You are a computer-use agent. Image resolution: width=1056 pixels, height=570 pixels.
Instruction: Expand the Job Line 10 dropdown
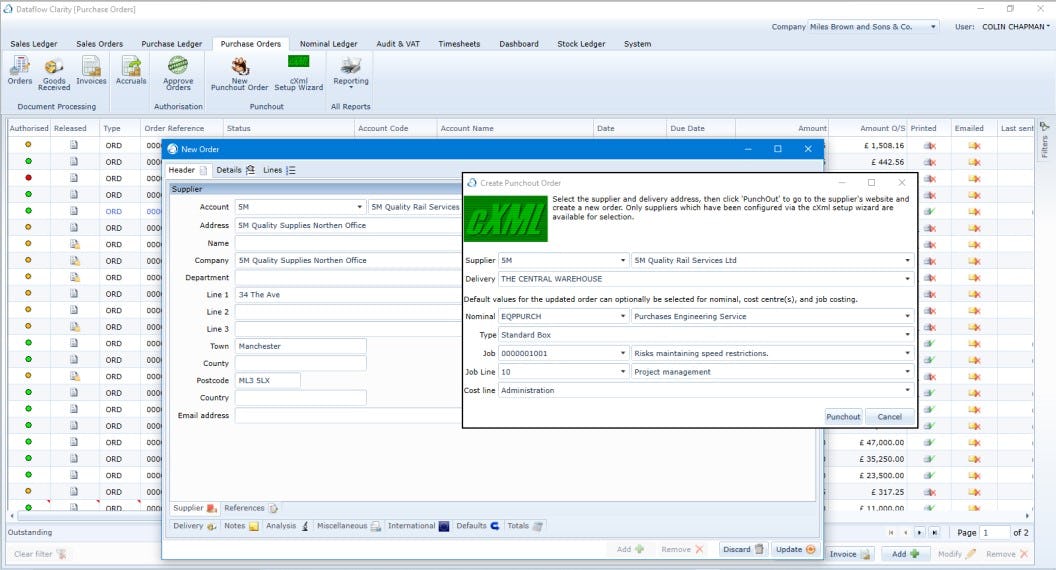pos(622,371)
